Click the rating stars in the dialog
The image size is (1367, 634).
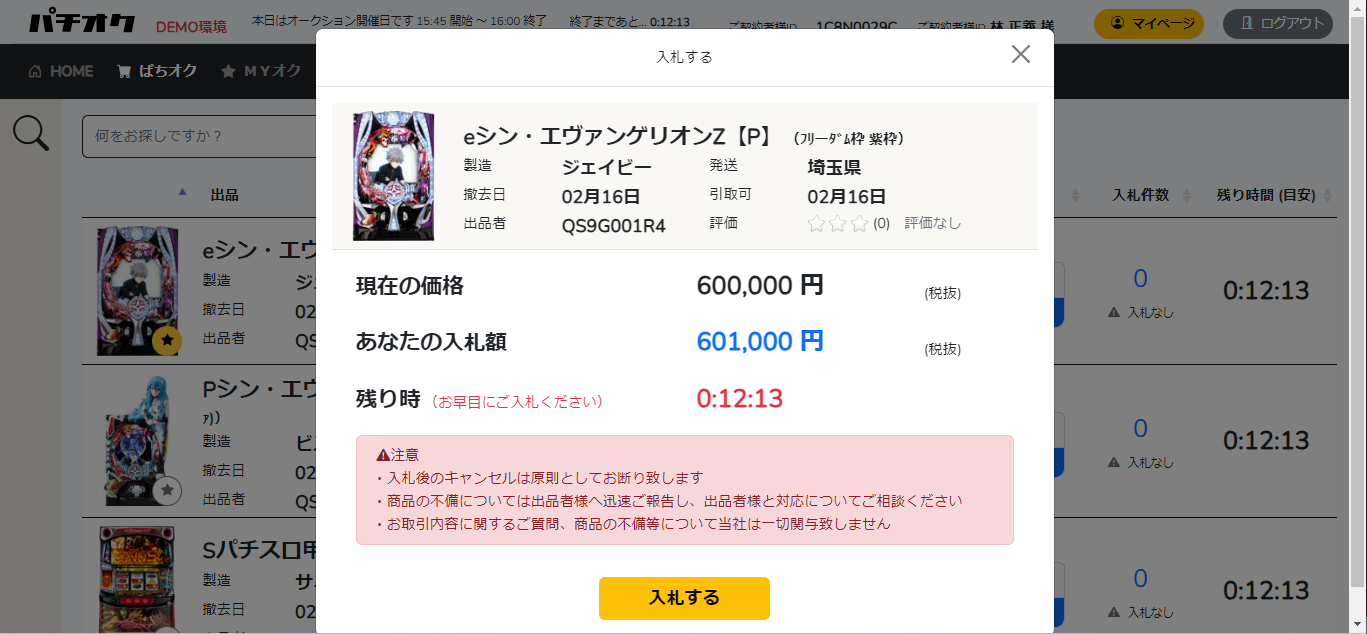click(838, 223)
